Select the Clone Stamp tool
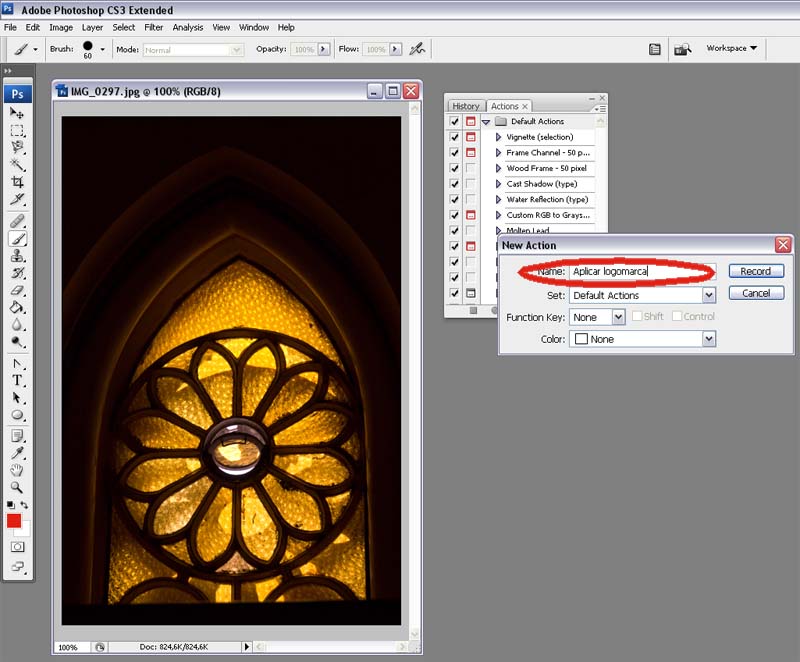The image size is (800, 662). [x=17, y=256]
